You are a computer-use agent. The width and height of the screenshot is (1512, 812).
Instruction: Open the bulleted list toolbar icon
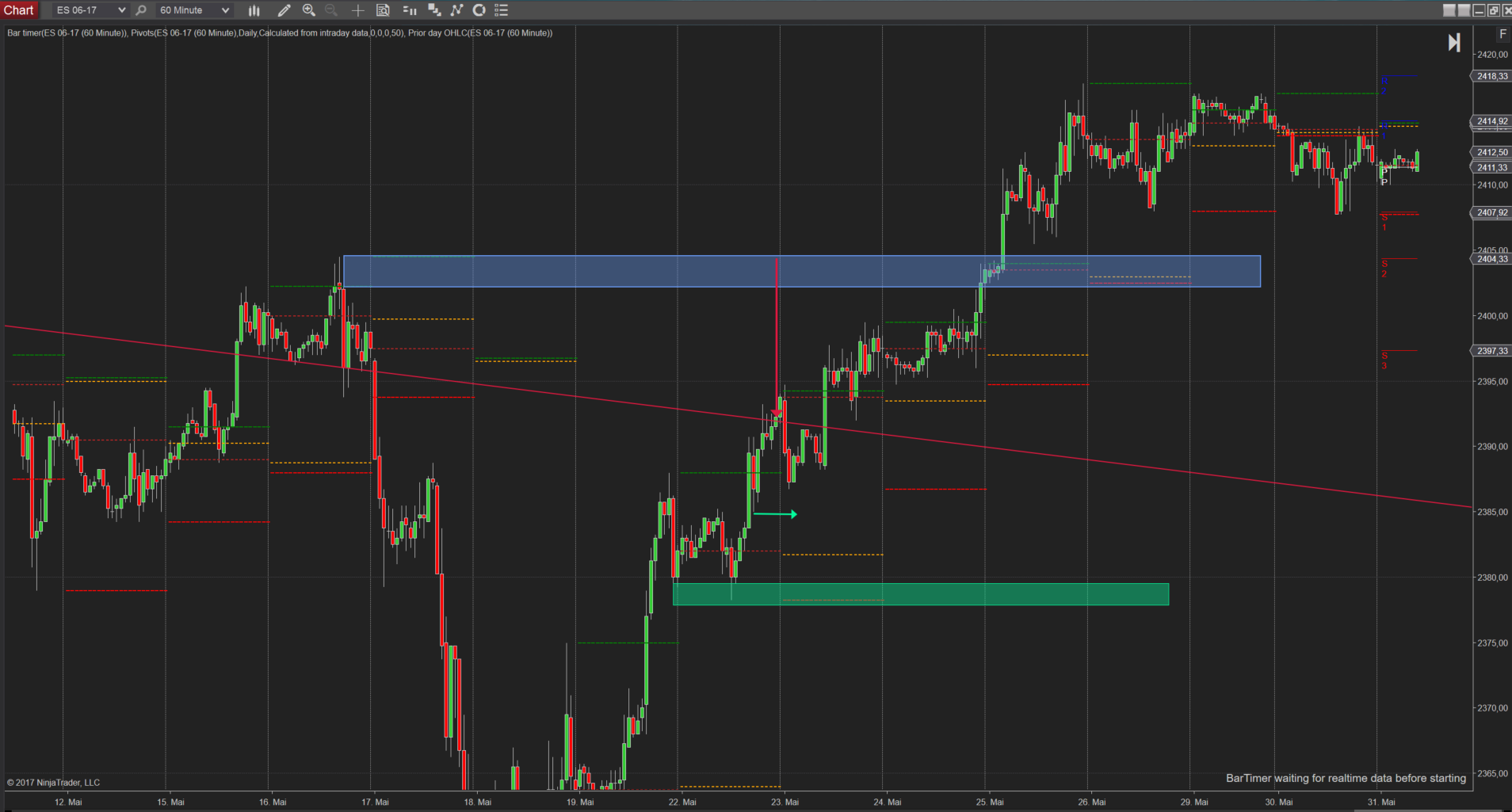501,10
